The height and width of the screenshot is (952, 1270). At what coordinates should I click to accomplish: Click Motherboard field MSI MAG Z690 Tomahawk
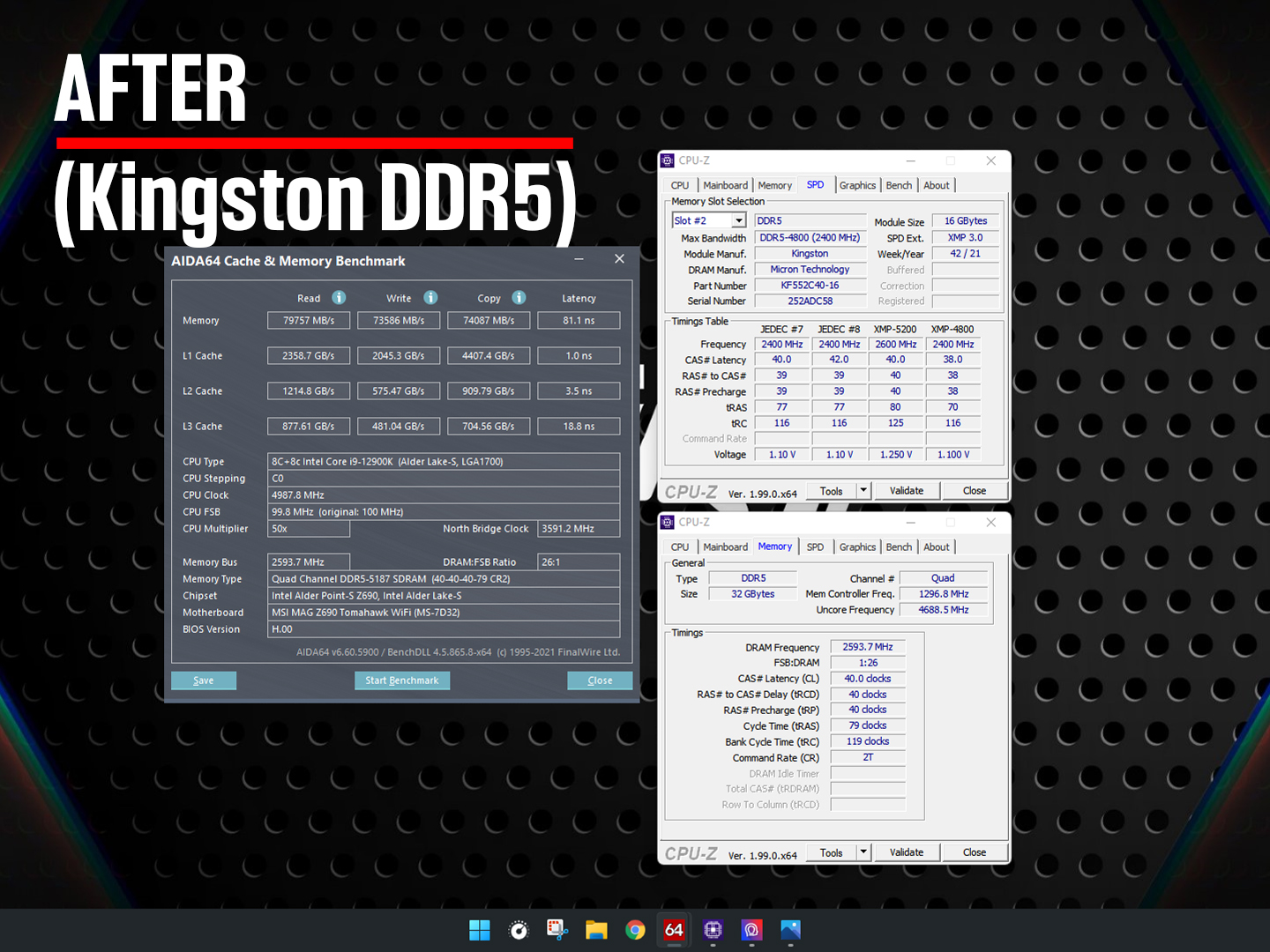[444, 612]
